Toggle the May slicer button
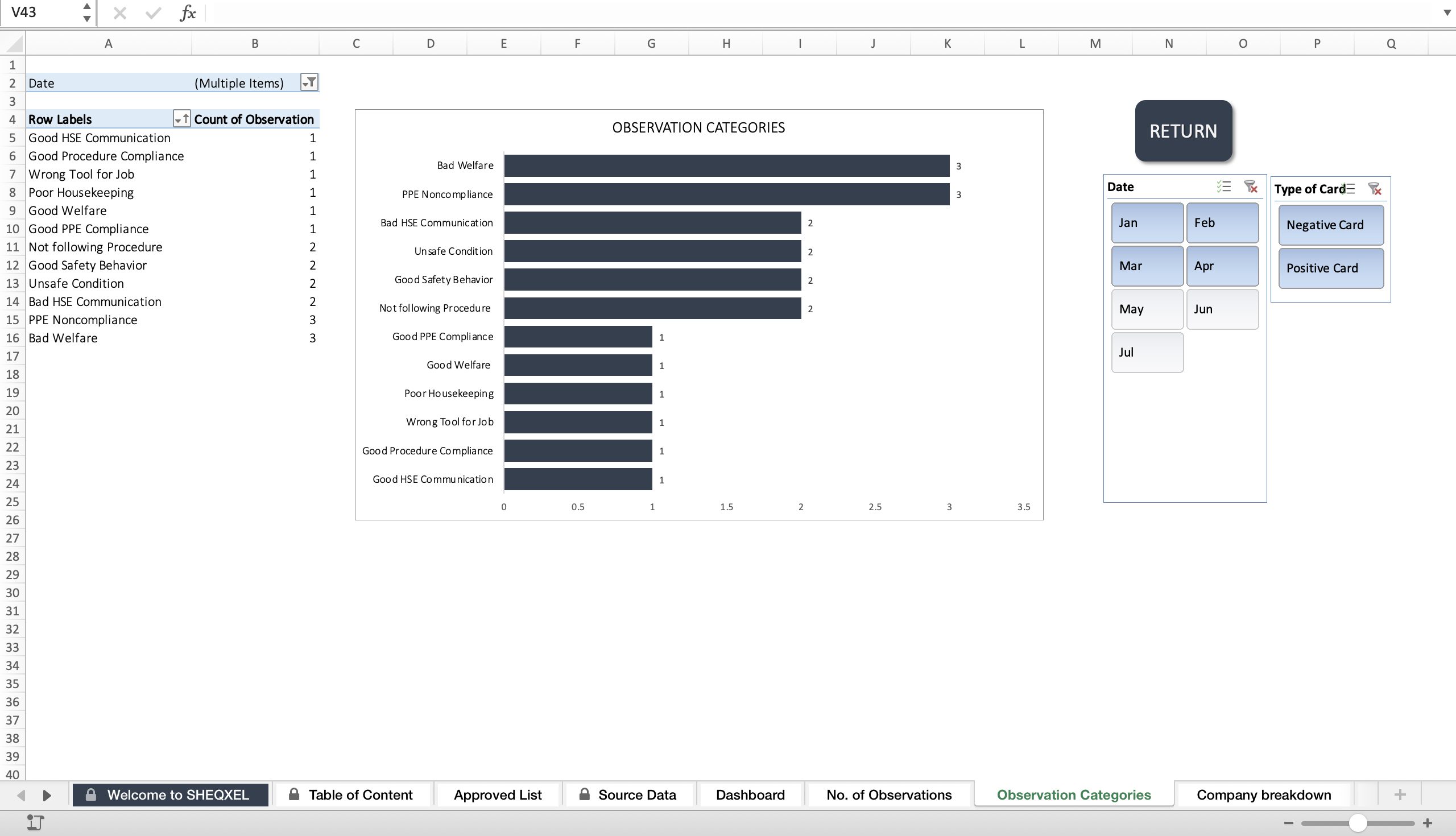1456x836 pixels. tap(1147, 309)
